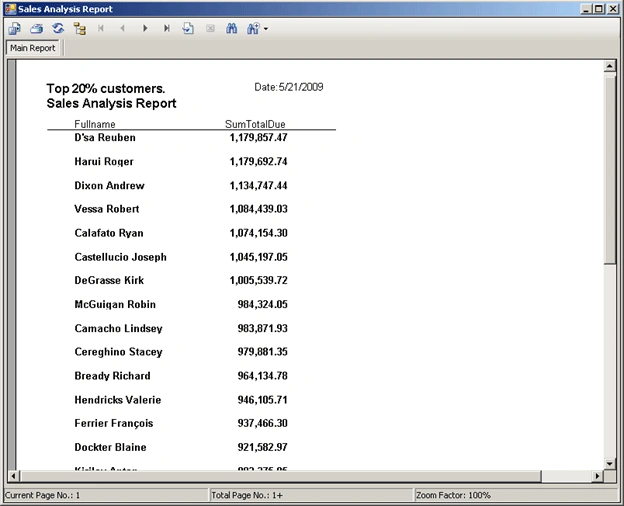Click the Zoom icon in toolbar
624x506 pixels.
pos(253,29)
